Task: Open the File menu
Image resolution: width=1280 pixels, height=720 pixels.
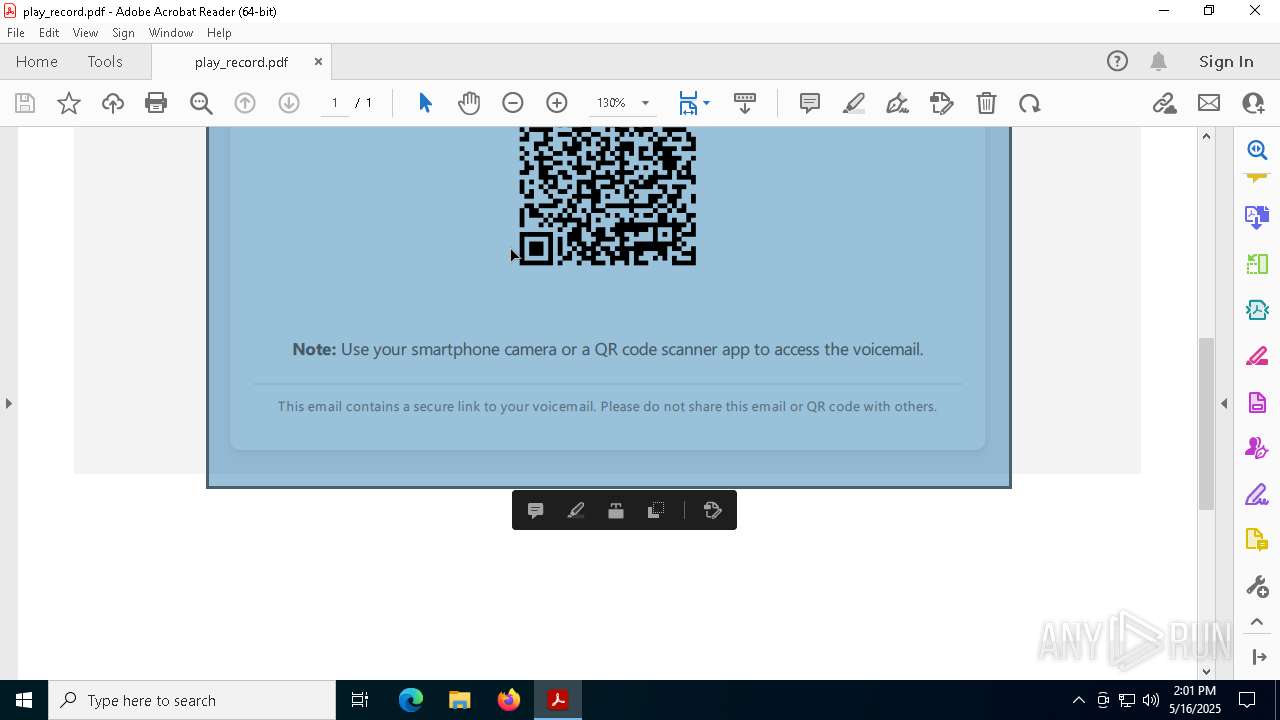Action: 16,33
